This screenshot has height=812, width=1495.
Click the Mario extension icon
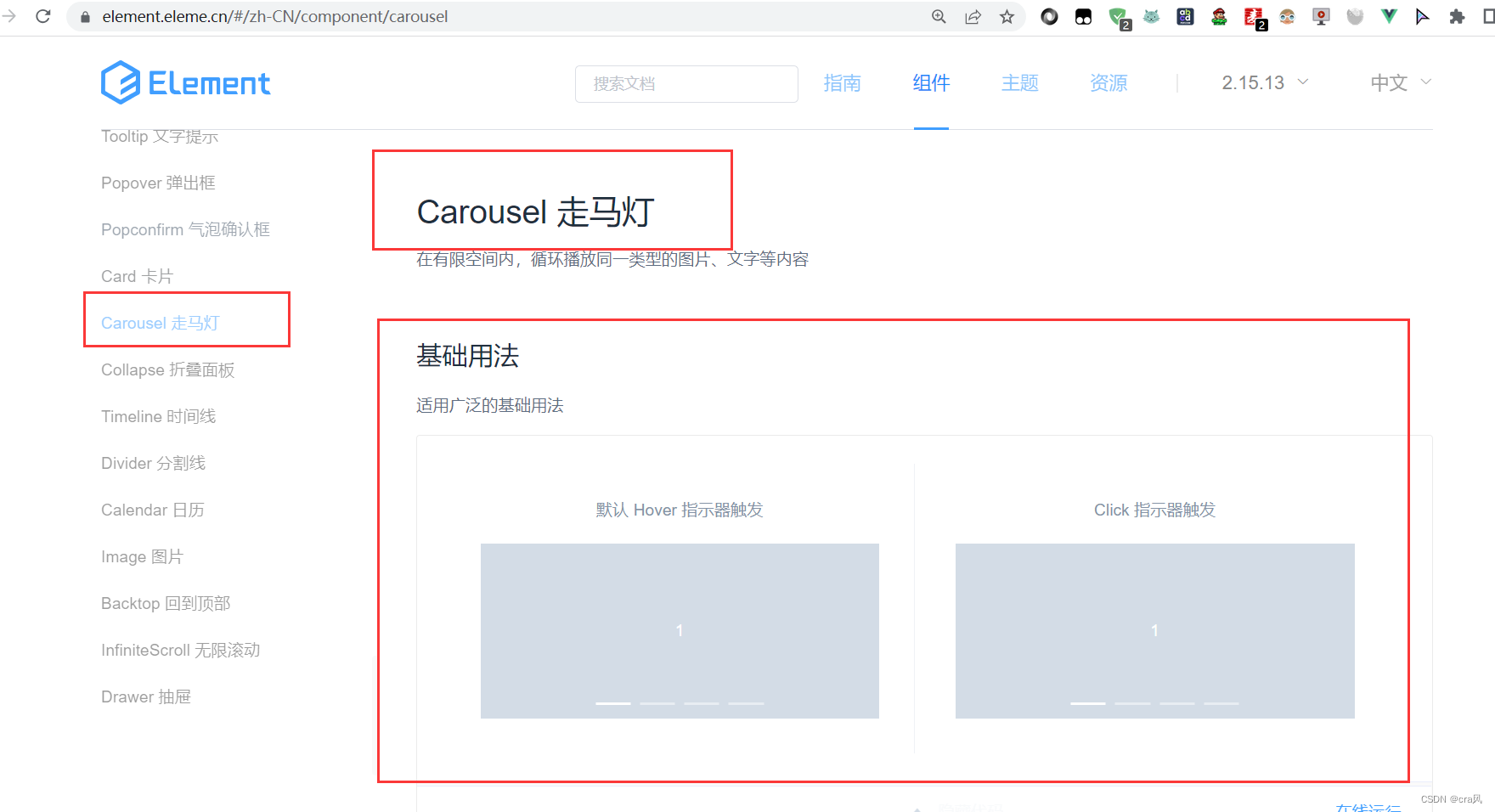click(1219, 16)
